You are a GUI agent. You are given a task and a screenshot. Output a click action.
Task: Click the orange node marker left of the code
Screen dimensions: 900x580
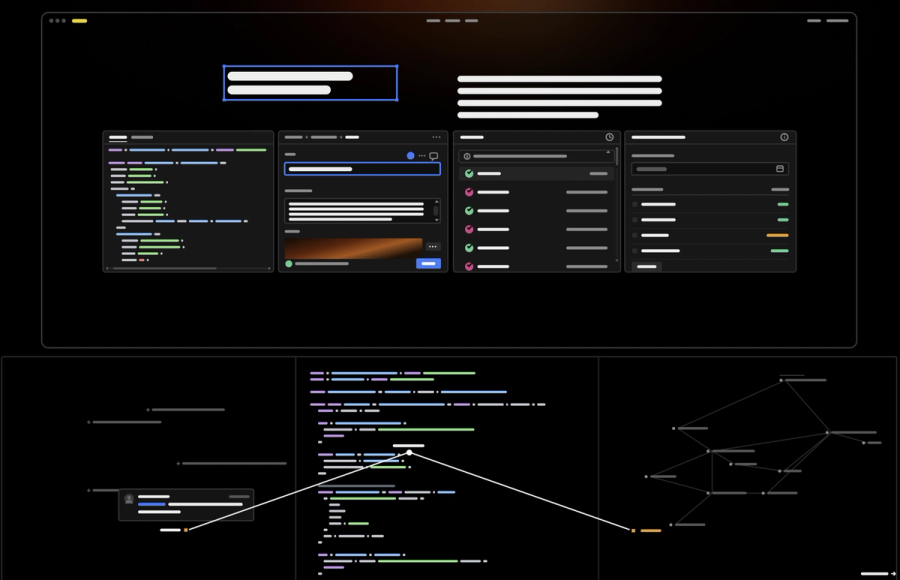coord(185,530)
